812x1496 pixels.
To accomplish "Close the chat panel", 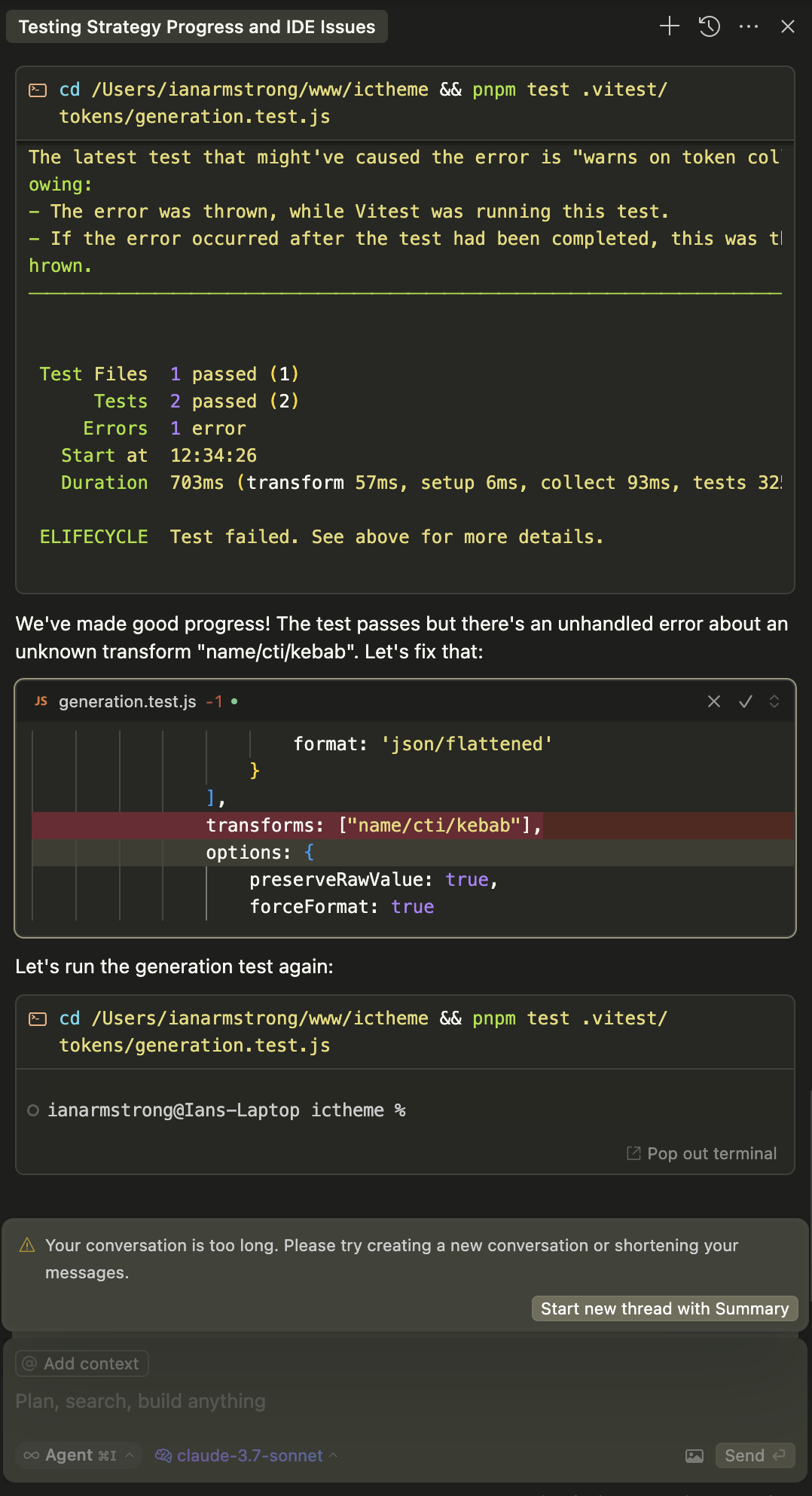I will click(788, 27).
